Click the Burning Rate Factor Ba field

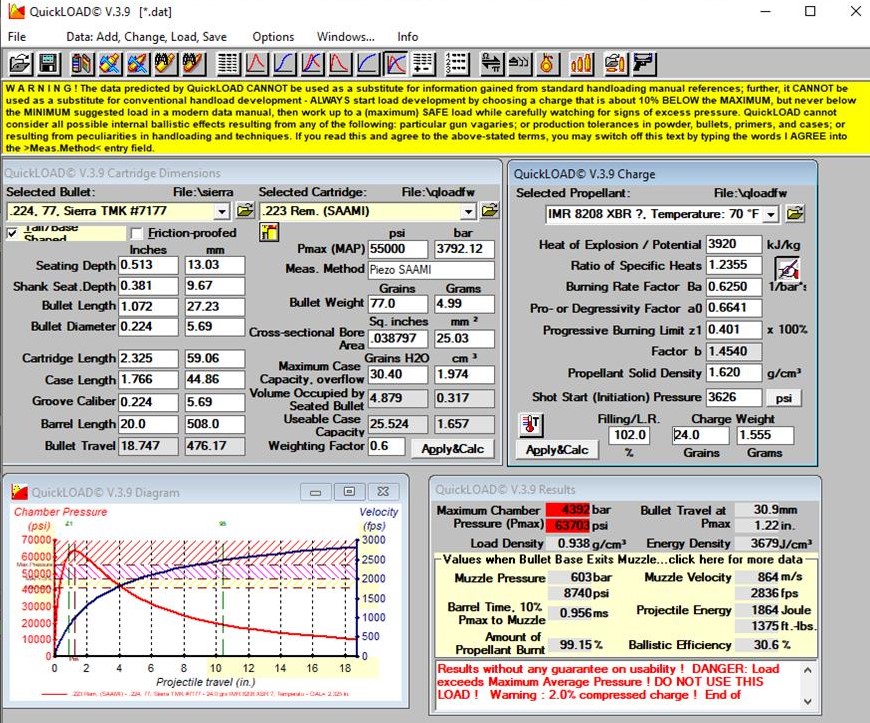pyautogui.click(x=734, y=286)
